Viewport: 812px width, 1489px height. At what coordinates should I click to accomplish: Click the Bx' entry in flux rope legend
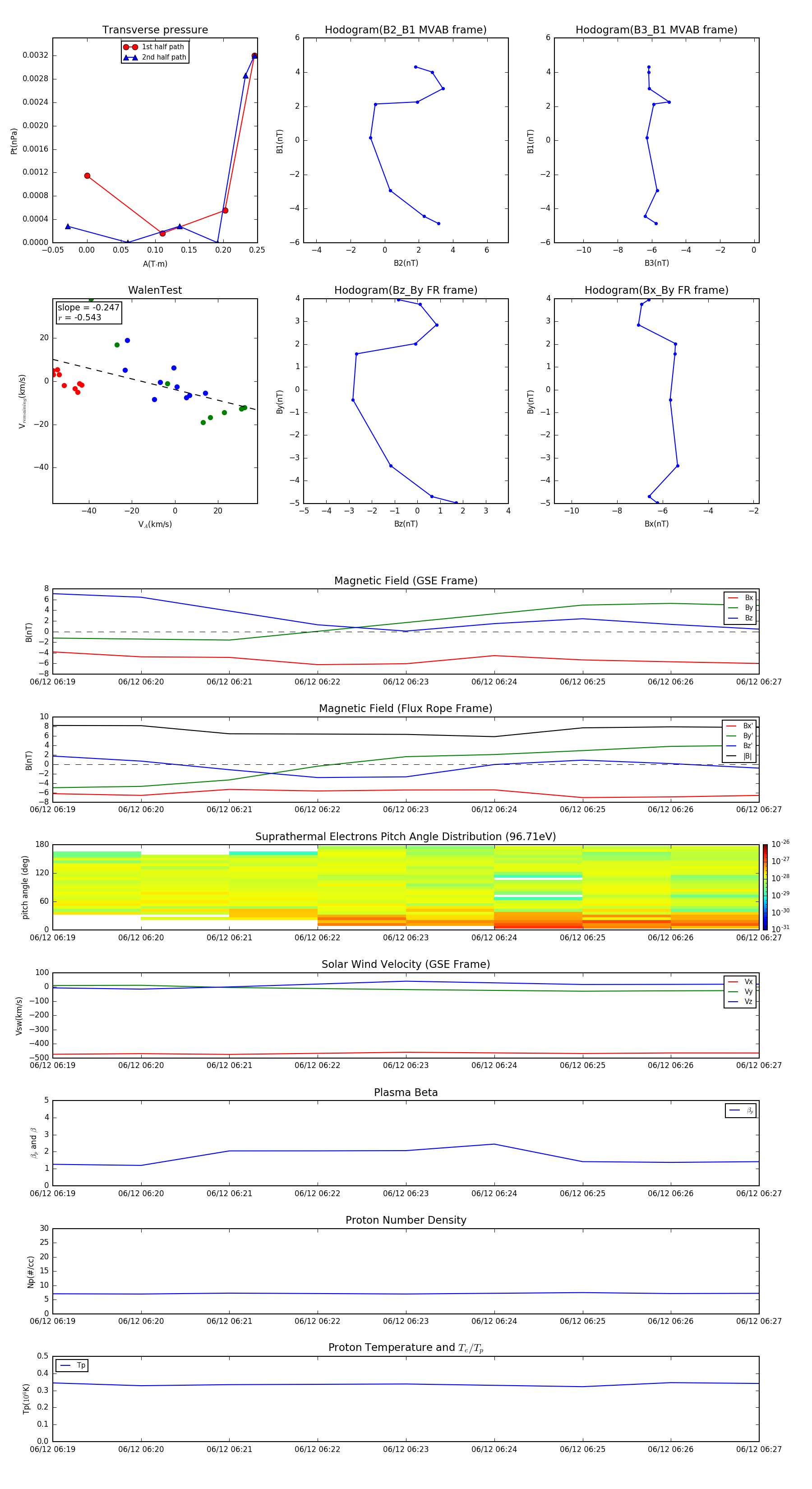[x=739, y=726]
